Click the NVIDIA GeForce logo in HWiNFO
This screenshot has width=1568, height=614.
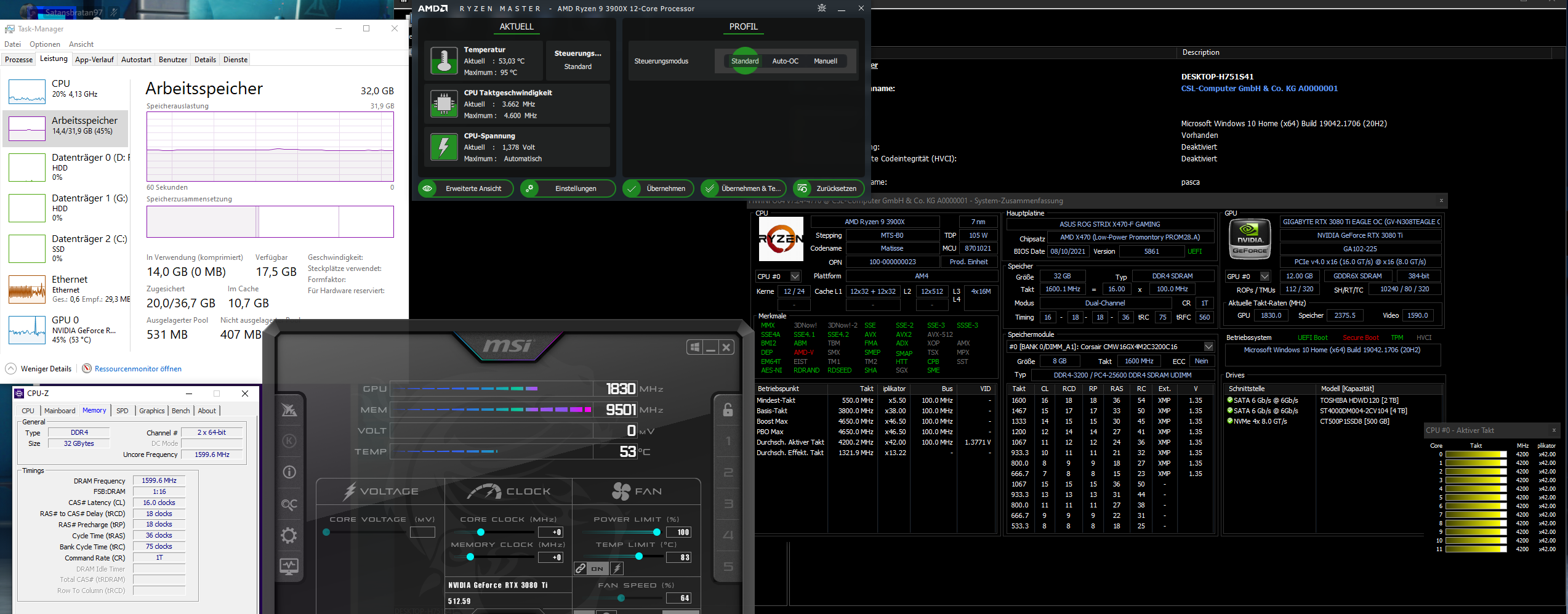pyautogui.click(x=1250, y=239)
